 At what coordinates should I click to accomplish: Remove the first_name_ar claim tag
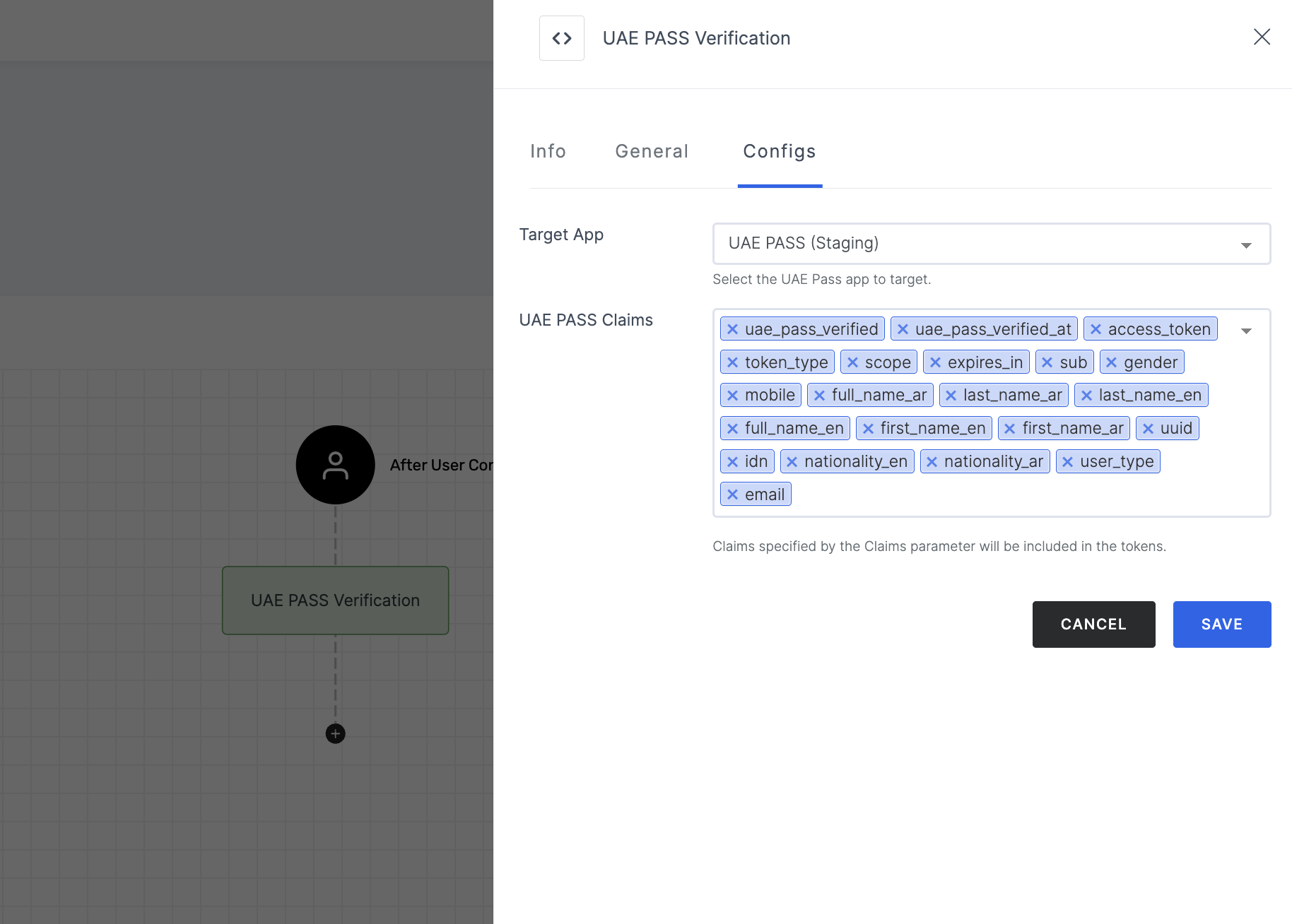coord(1011,429)
